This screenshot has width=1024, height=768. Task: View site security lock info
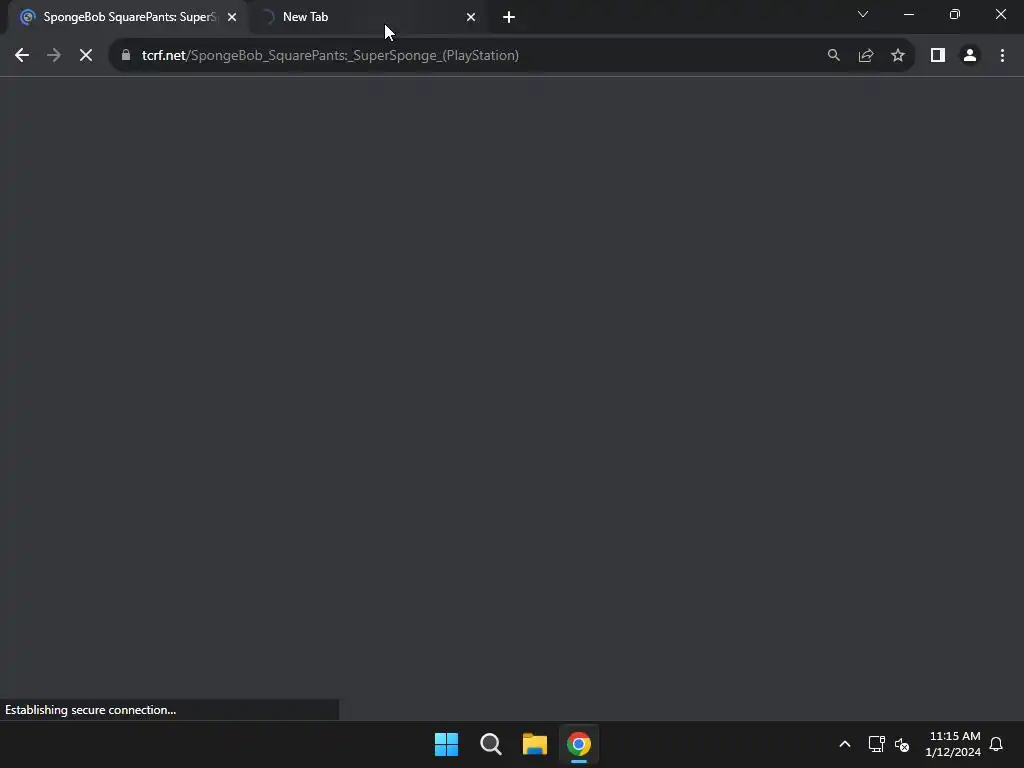click(126, 55)
